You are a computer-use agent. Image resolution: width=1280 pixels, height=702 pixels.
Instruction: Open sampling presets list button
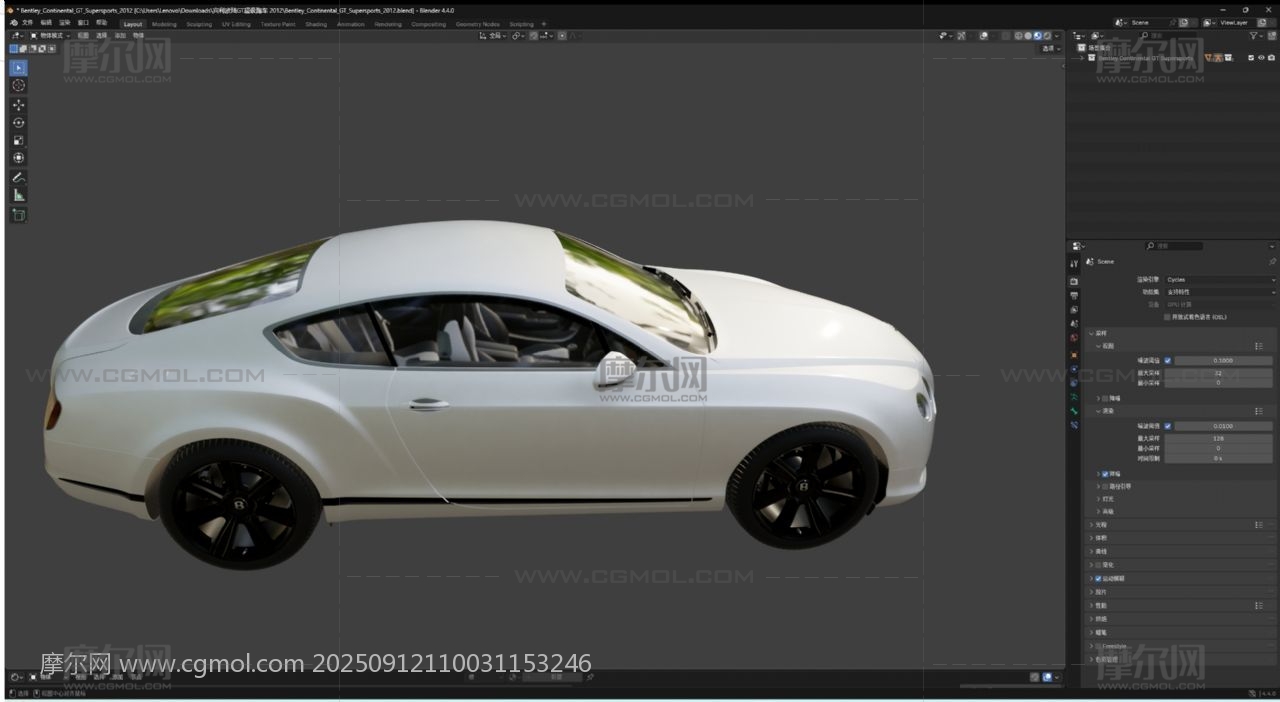(1259, 346)
